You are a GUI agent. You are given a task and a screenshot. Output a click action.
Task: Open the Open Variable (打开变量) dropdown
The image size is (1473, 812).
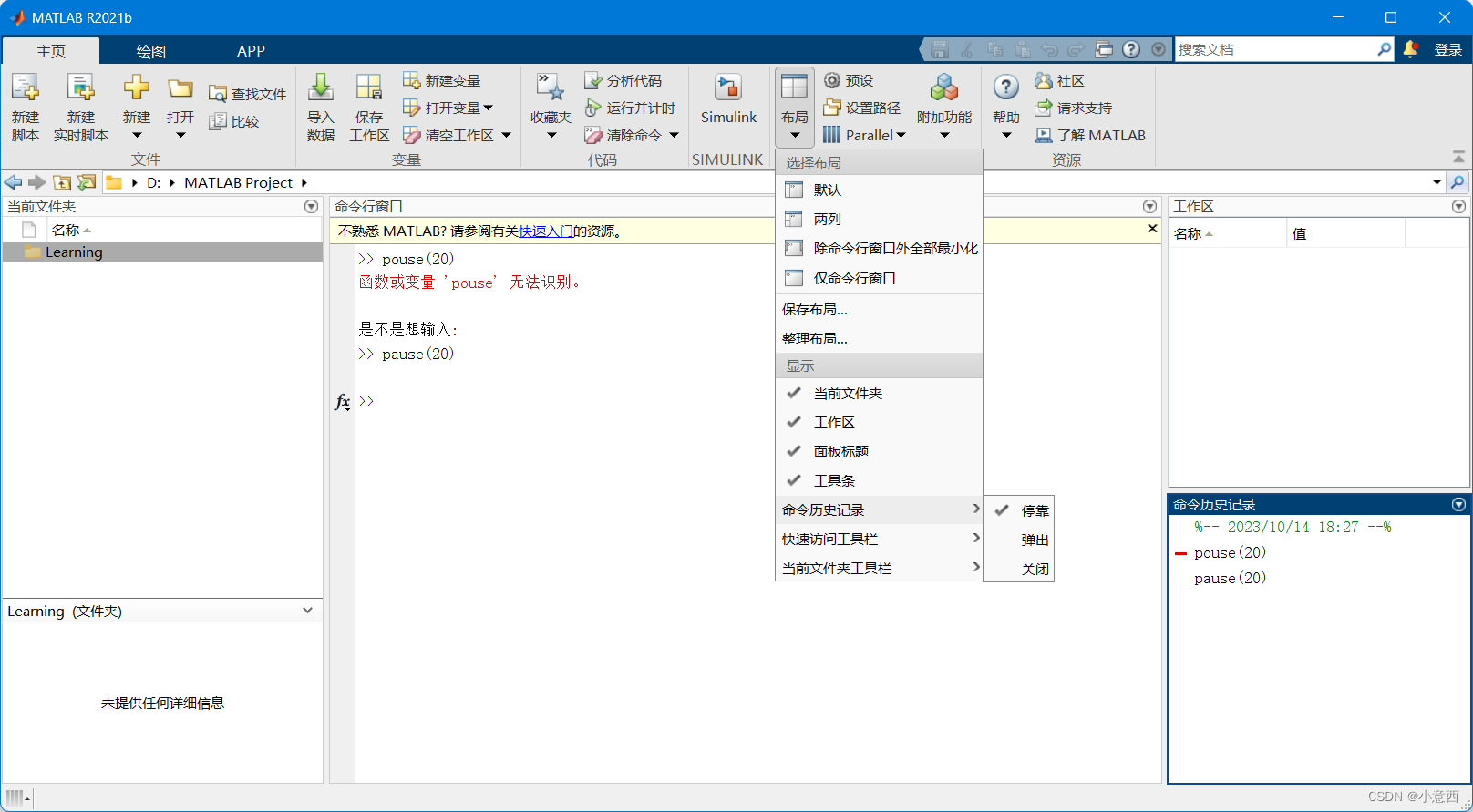click(x=489, y=108)
